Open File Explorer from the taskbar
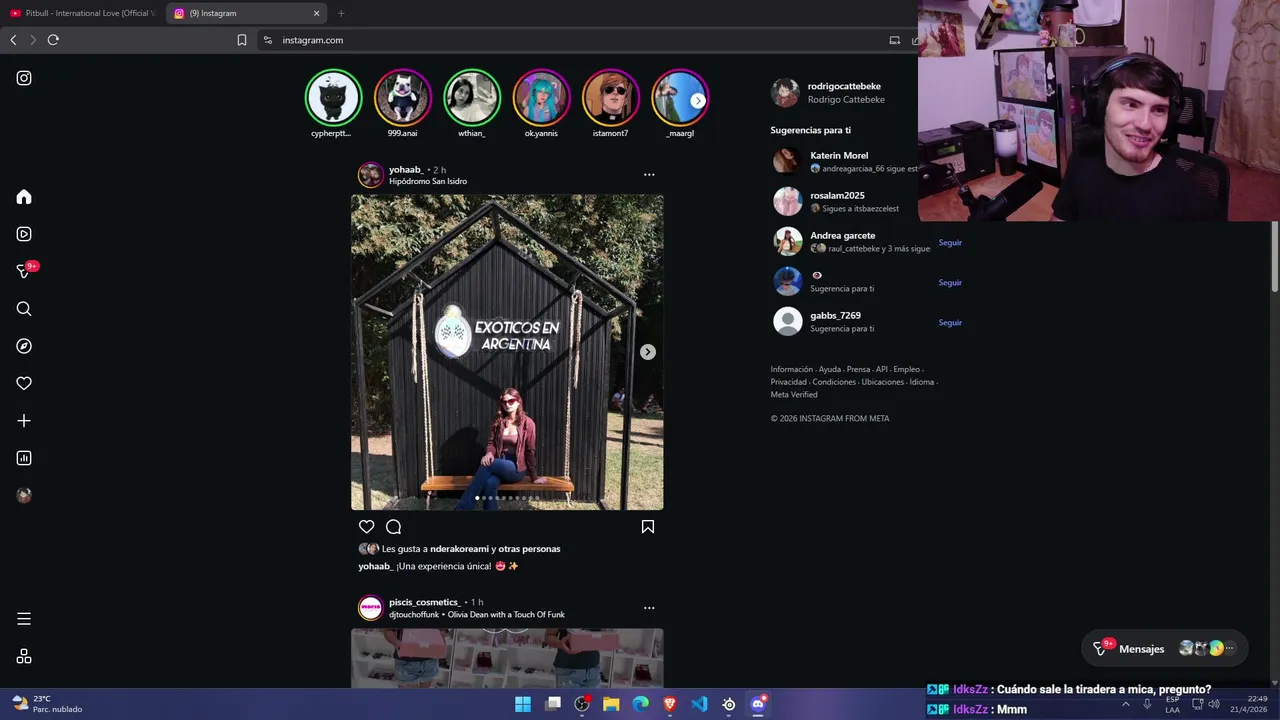 pos(611,704)
